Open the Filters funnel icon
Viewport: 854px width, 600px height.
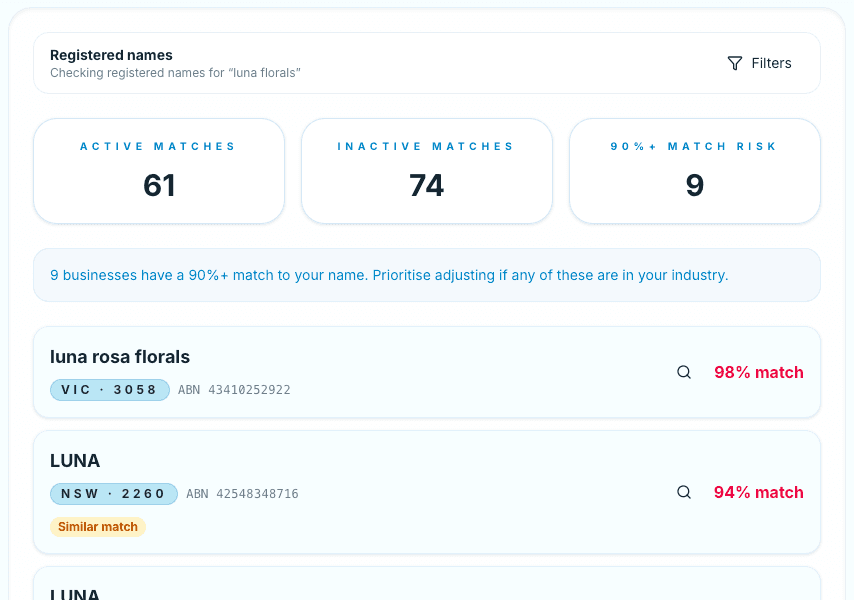click(x=735, y=63)
